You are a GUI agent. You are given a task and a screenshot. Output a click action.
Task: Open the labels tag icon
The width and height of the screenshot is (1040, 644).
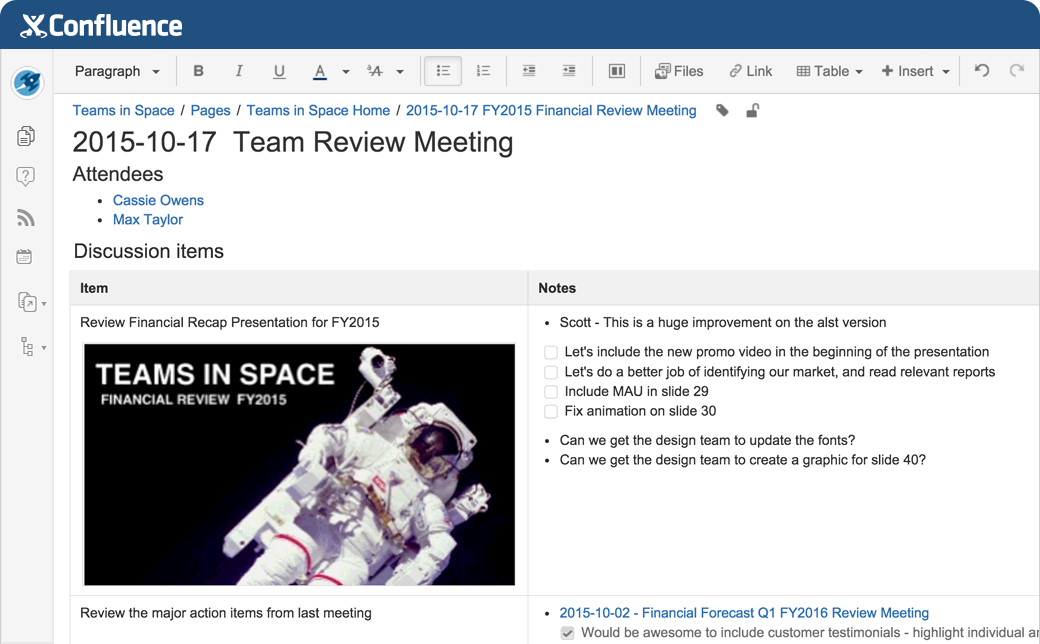click(722, 111)
